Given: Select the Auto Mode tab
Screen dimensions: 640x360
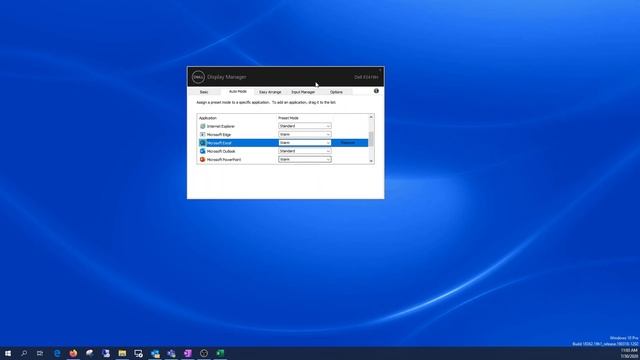Looking at the screenshot, I should [x=238, y=91].
